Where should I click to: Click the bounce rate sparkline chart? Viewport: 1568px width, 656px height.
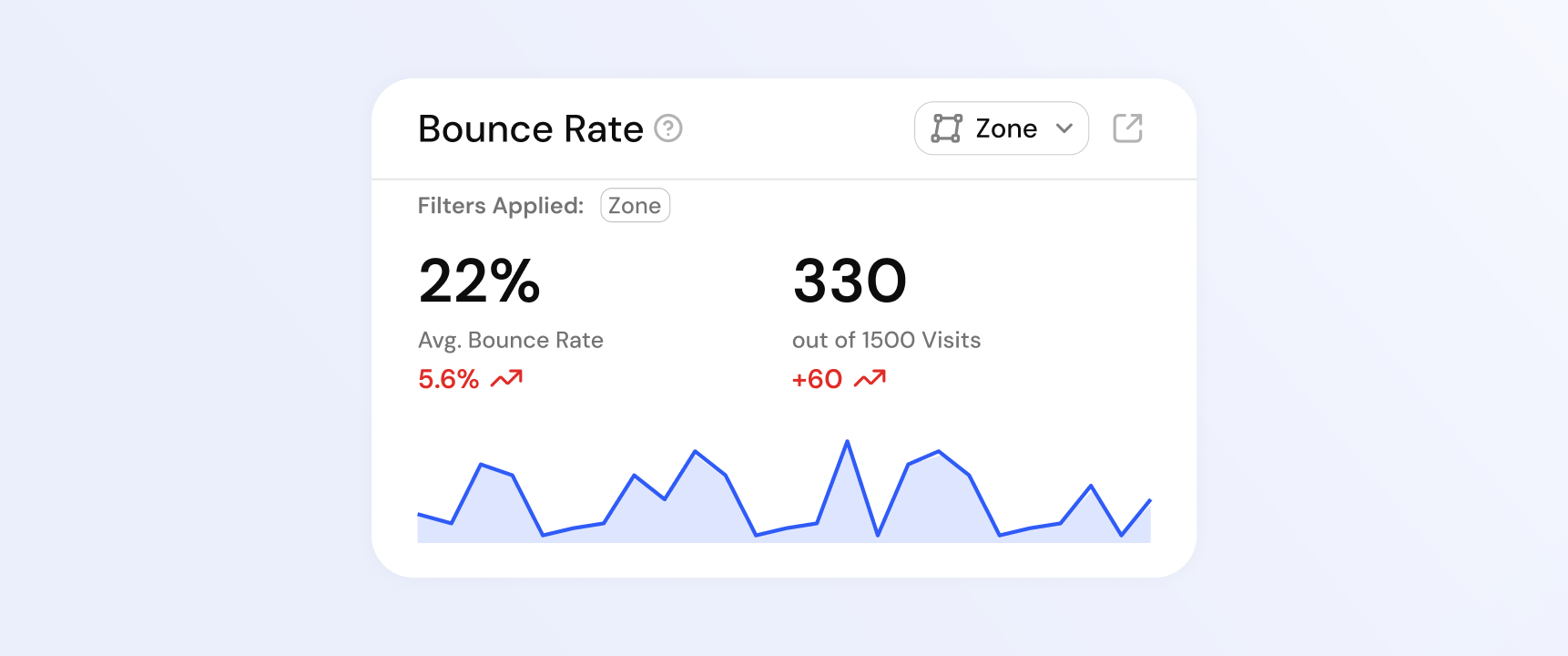pyautogui.click(x=784, y=492)
